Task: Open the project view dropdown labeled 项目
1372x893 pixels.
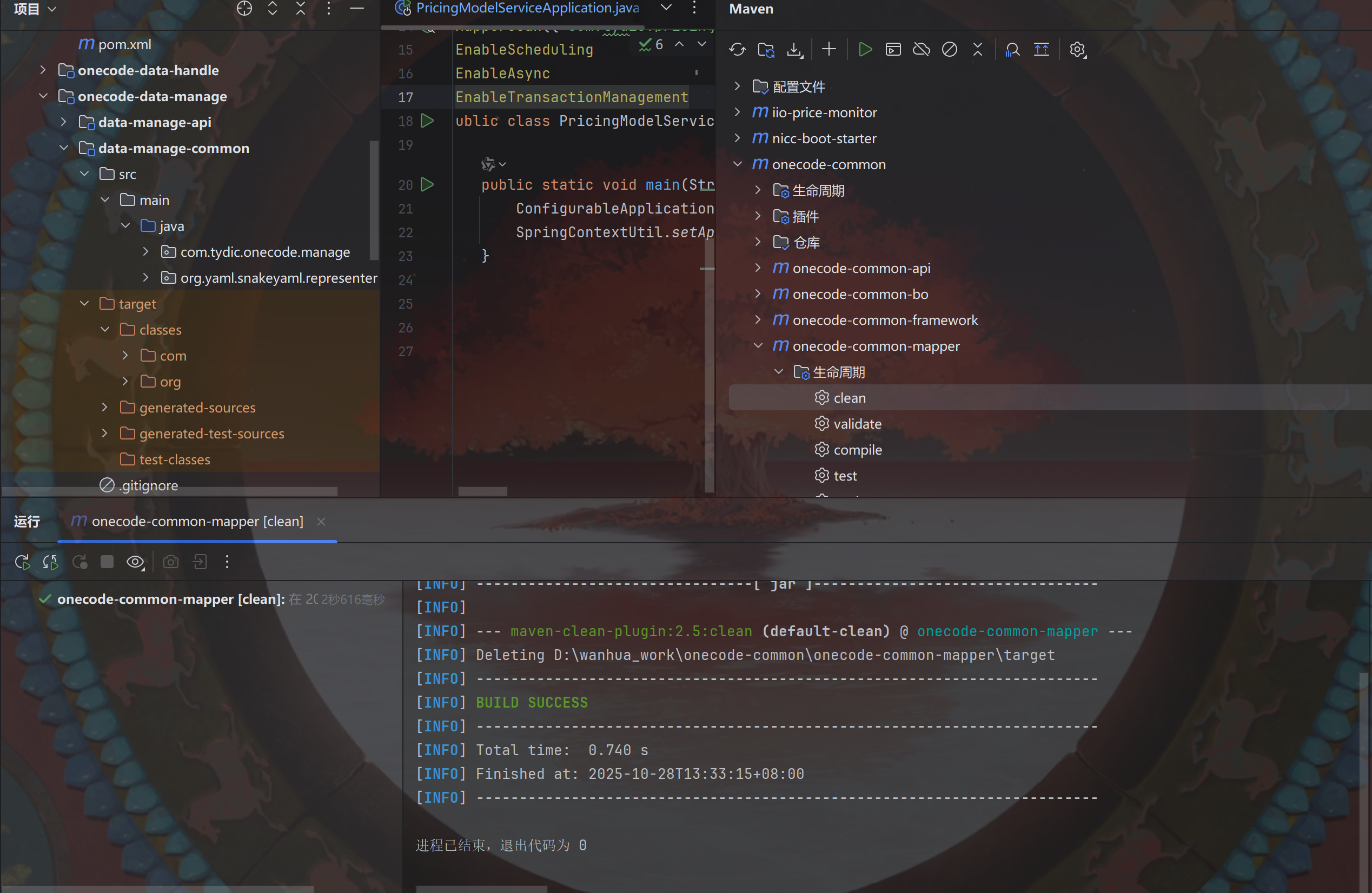Action: pyautogui.click(x=35, y=9)
